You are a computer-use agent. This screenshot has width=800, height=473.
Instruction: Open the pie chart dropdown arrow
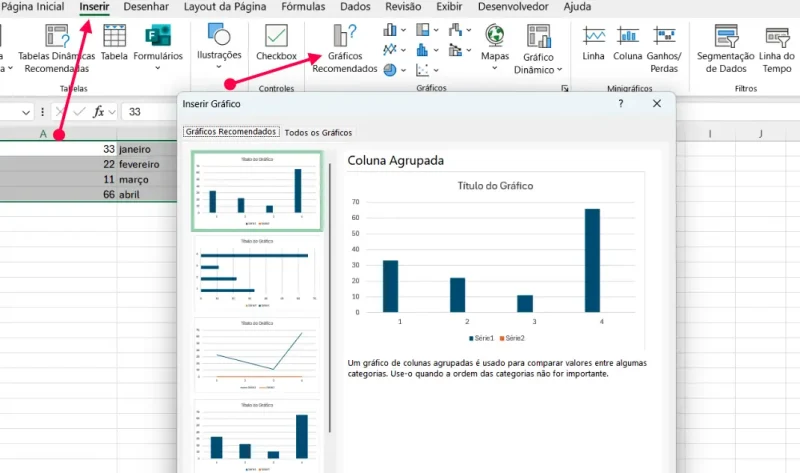404,70
